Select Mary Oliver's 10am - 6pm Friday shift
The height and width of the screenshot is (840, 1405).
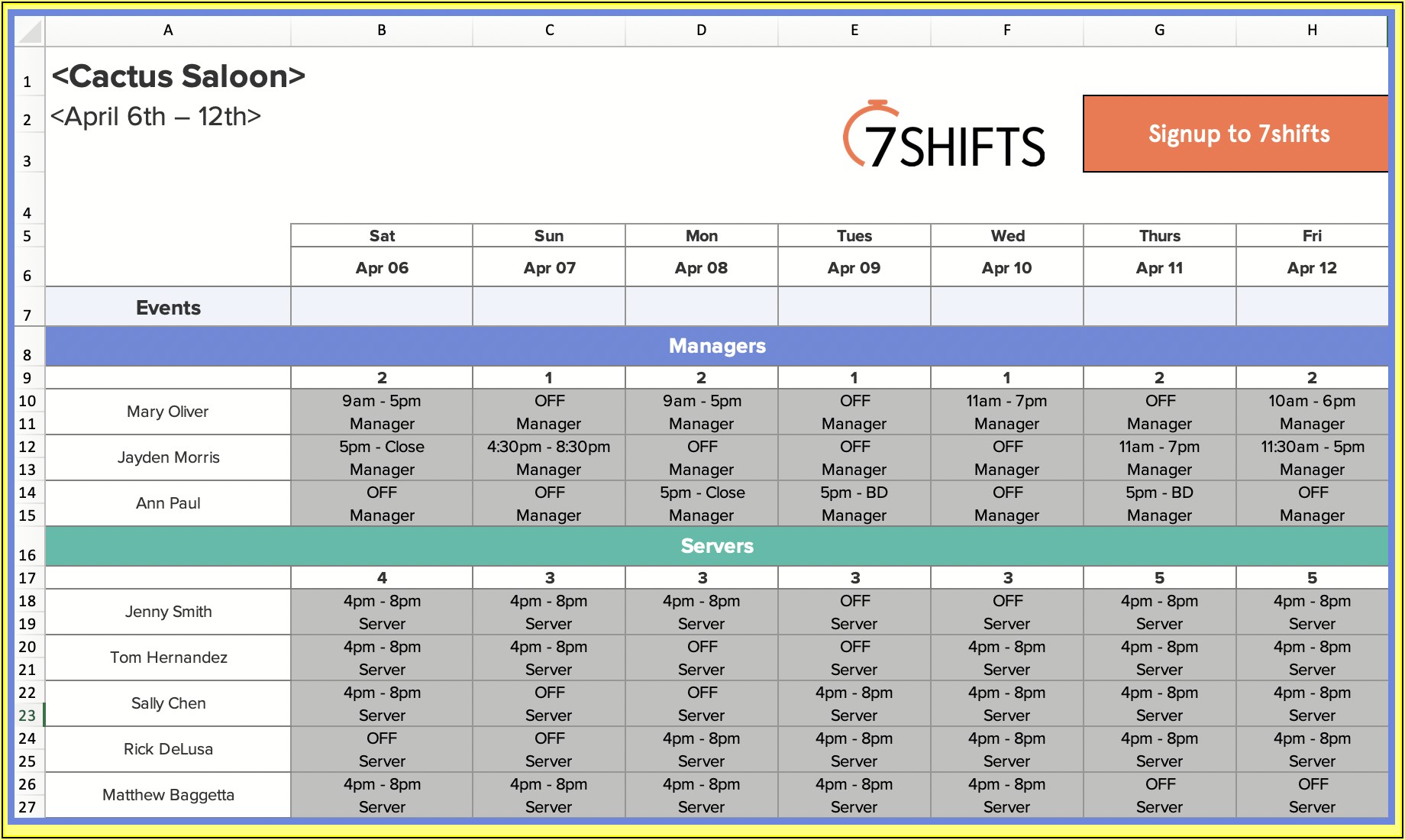tap(1311, 401)
